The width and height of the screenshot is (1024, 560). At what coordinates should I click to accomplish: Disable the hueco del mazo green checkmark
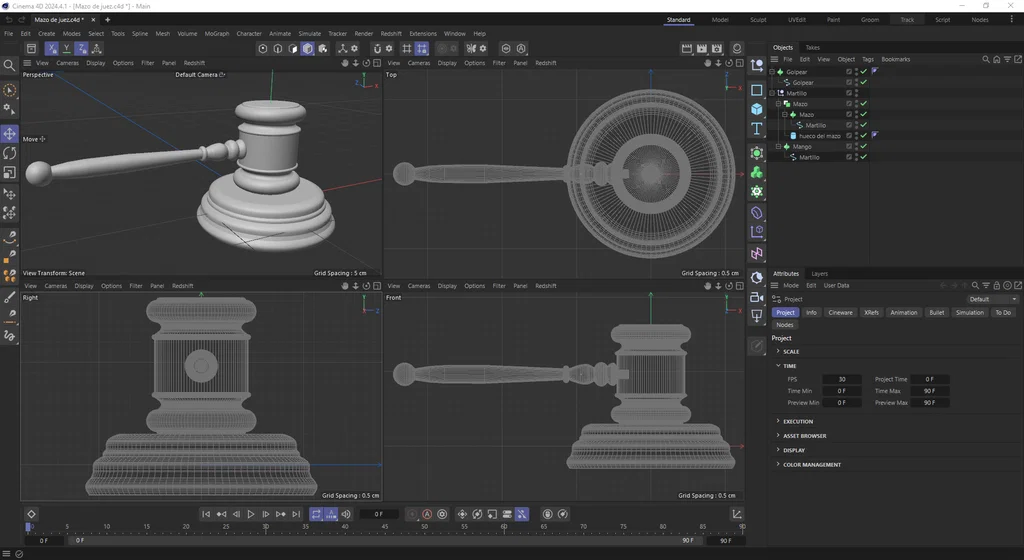[x=863, y=136]
